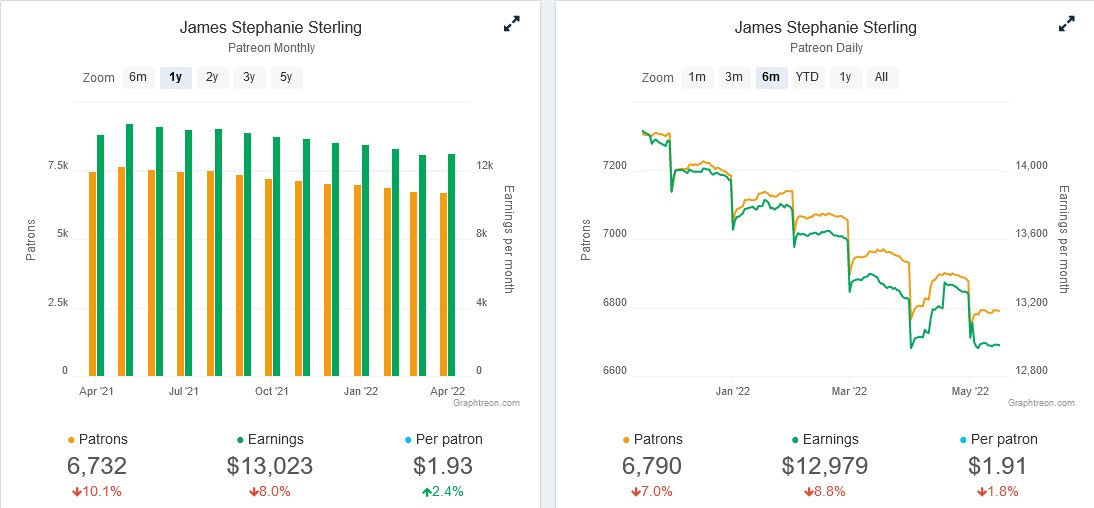Select the 6,732 patrons value
1094x508 pixels.
coord(97,466)
